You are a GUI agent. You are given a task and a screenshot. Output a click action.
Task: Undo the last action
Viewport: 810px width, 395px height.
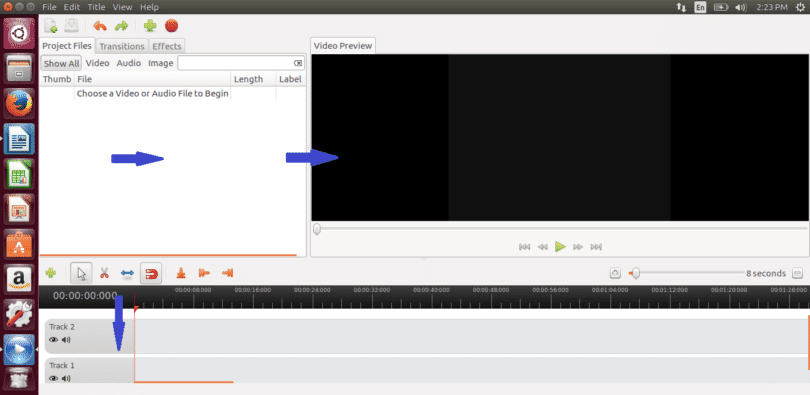[100, 26]
